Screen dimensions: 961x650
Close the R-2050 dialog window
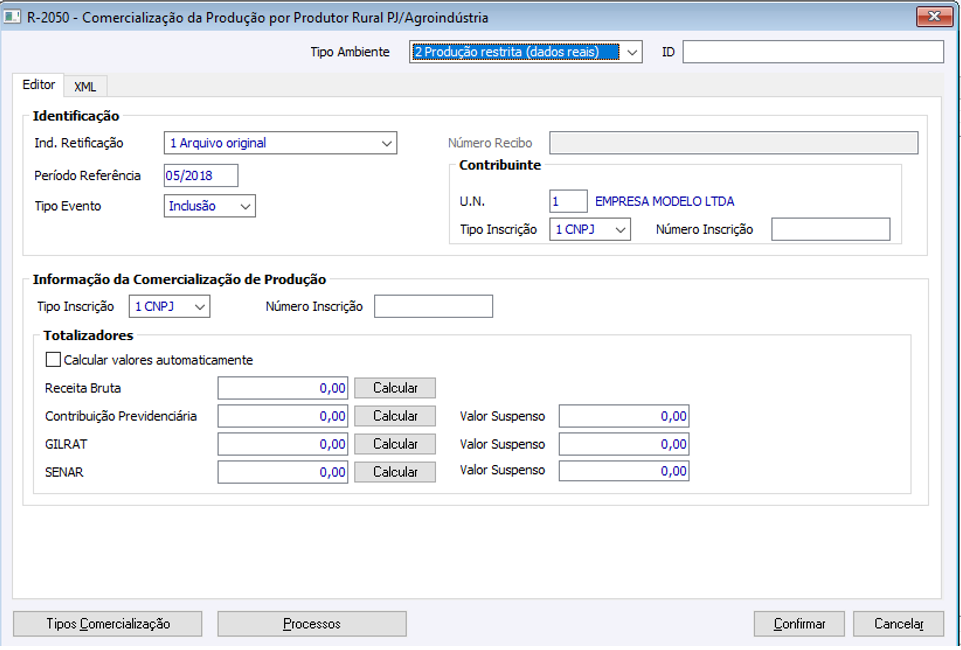(x=933, y=17)
